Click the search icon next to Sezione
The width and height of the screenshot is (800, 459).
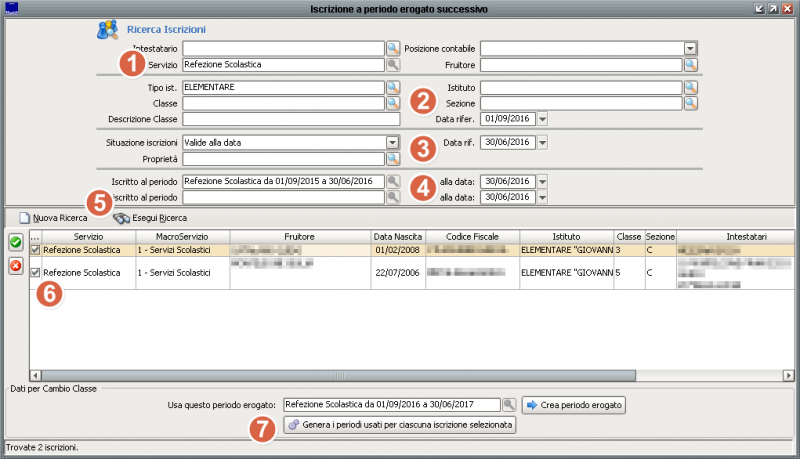pos(690,103)
